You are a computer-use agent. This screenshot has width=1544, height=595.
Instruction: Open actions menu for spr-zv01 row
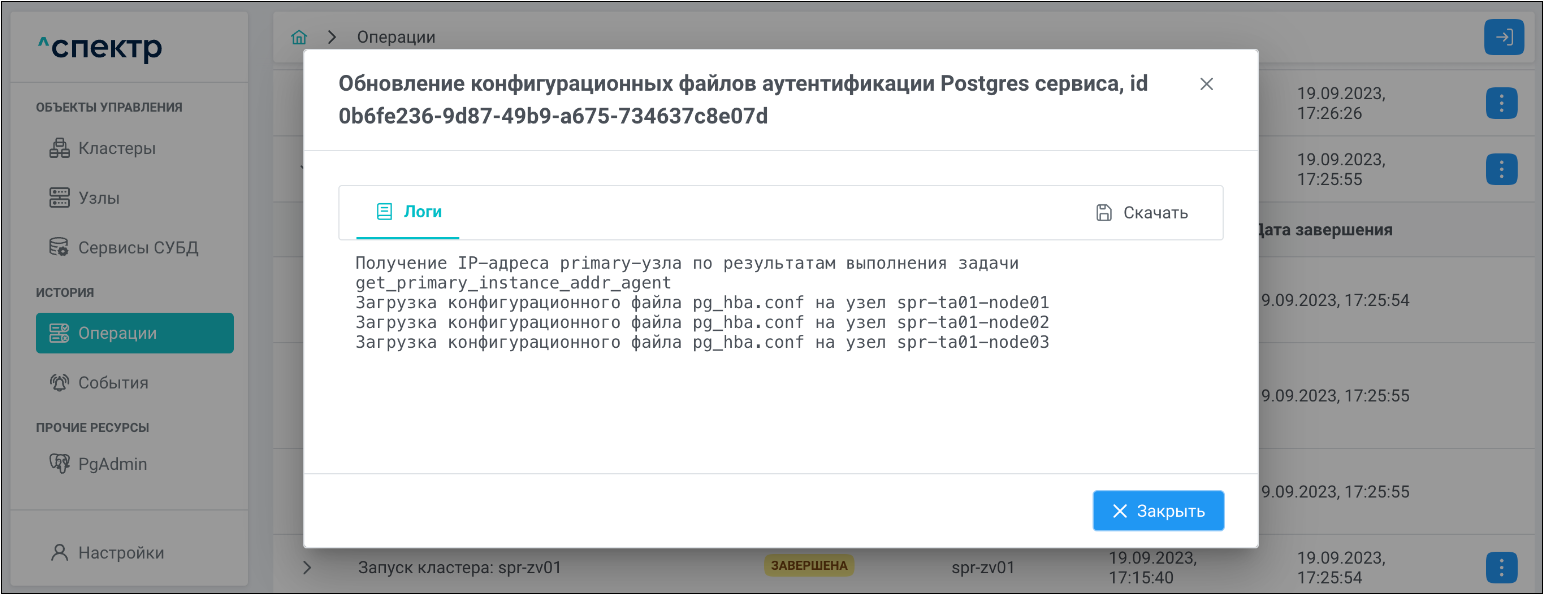click(1502, 568)
